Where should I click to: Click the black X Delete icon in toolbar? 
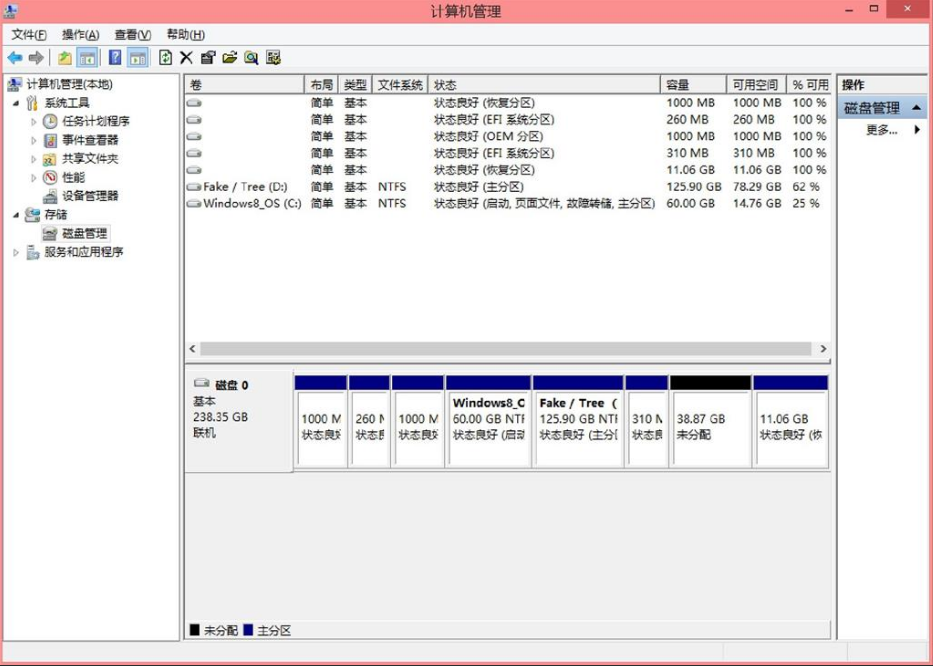pyautogui.click(x=186, y=58)
